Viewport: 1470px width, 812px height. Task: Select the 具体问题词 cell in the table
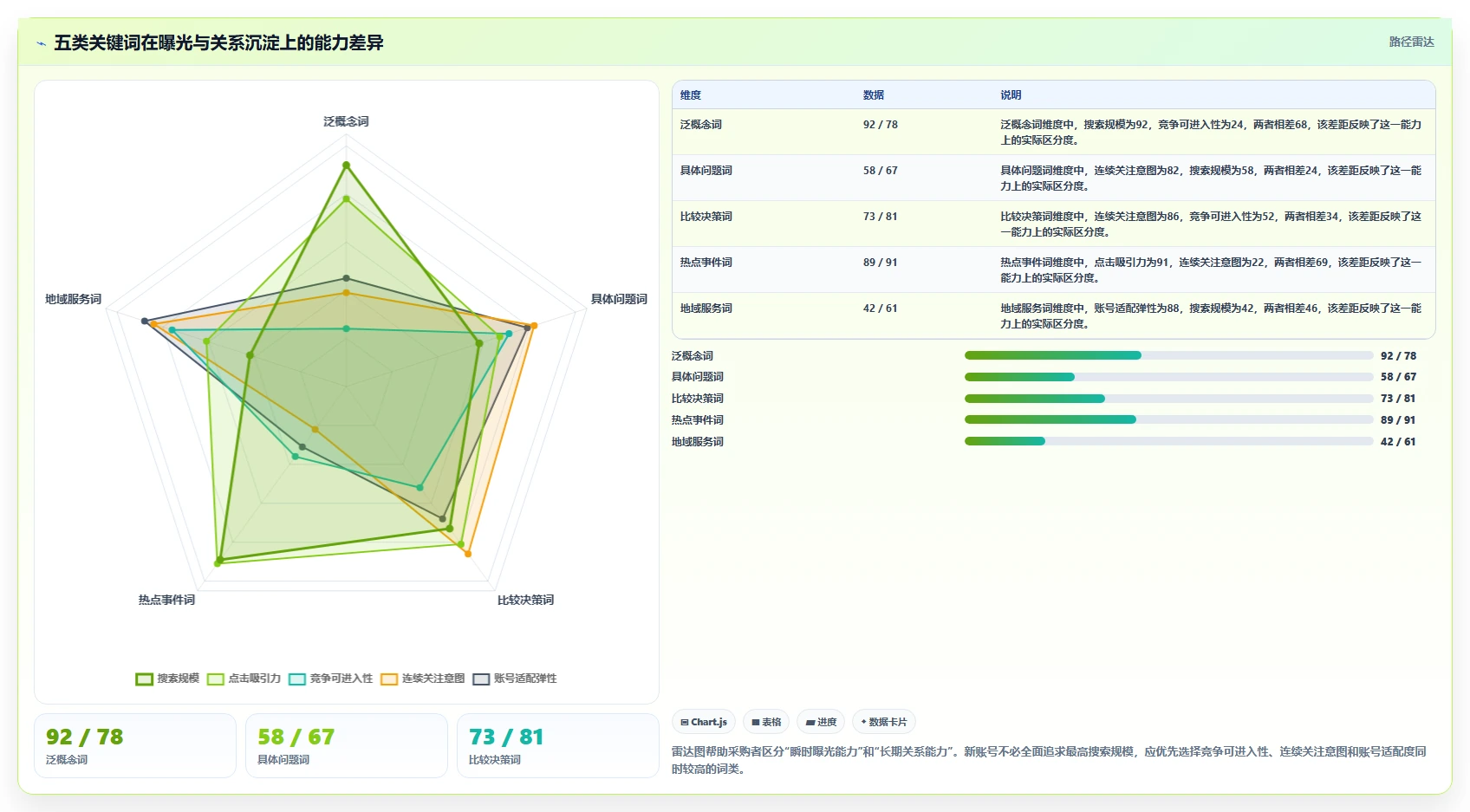click(706, 171)
